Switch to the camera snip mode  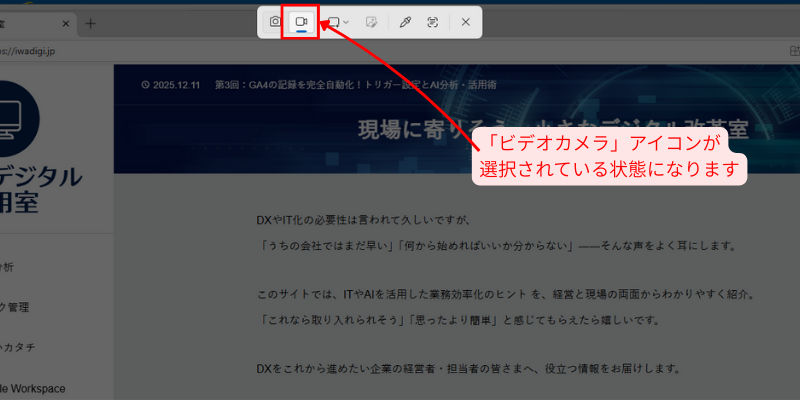(275, 21)
